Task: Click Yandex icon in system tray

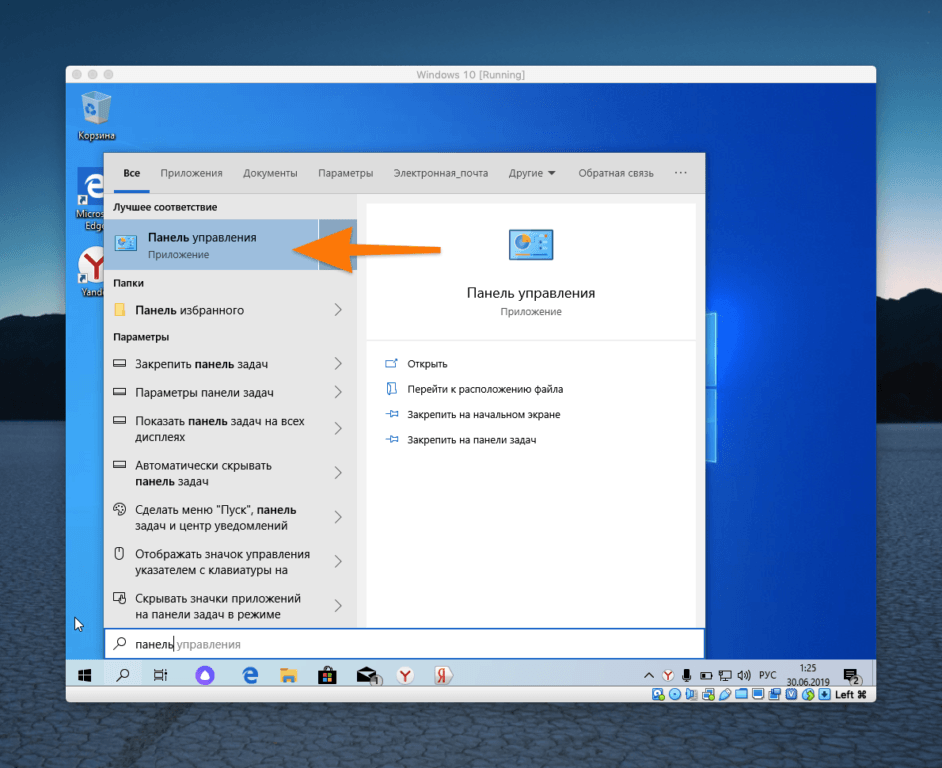Action: coord(667,675)
